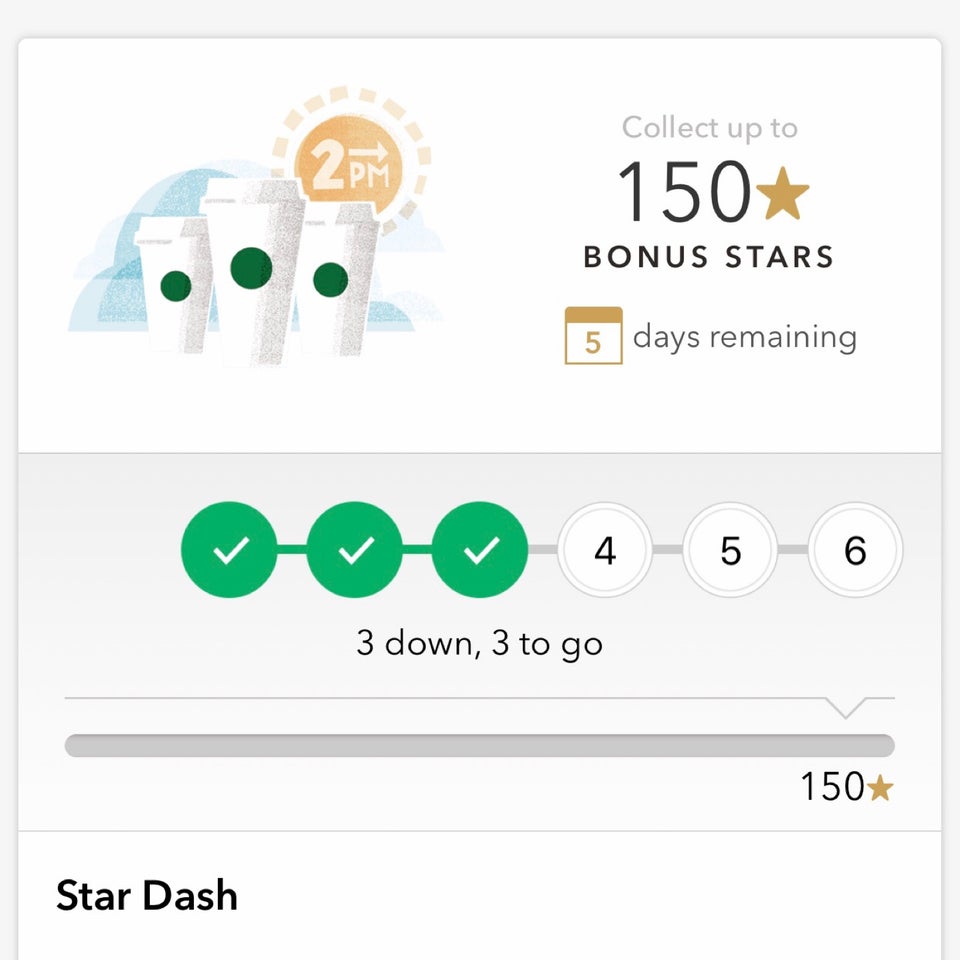Image resolution: width=960 pixels, height=960 pixels.
Task: Tap step circle number 5
Action: coord(730,550)
